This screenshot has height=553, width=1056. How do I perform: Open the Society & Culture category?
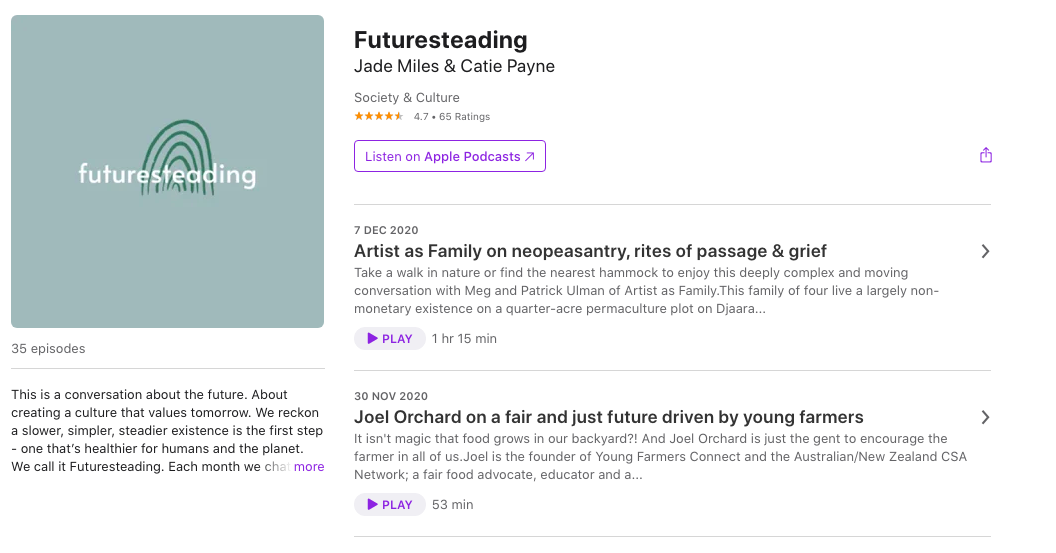pos(407,98)
